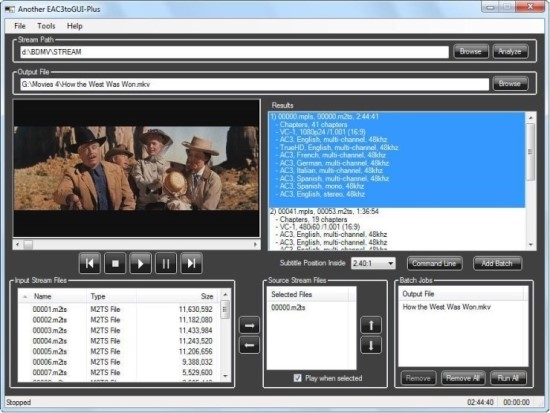
Task: Start playback with the play button
Action: (141, 263)
